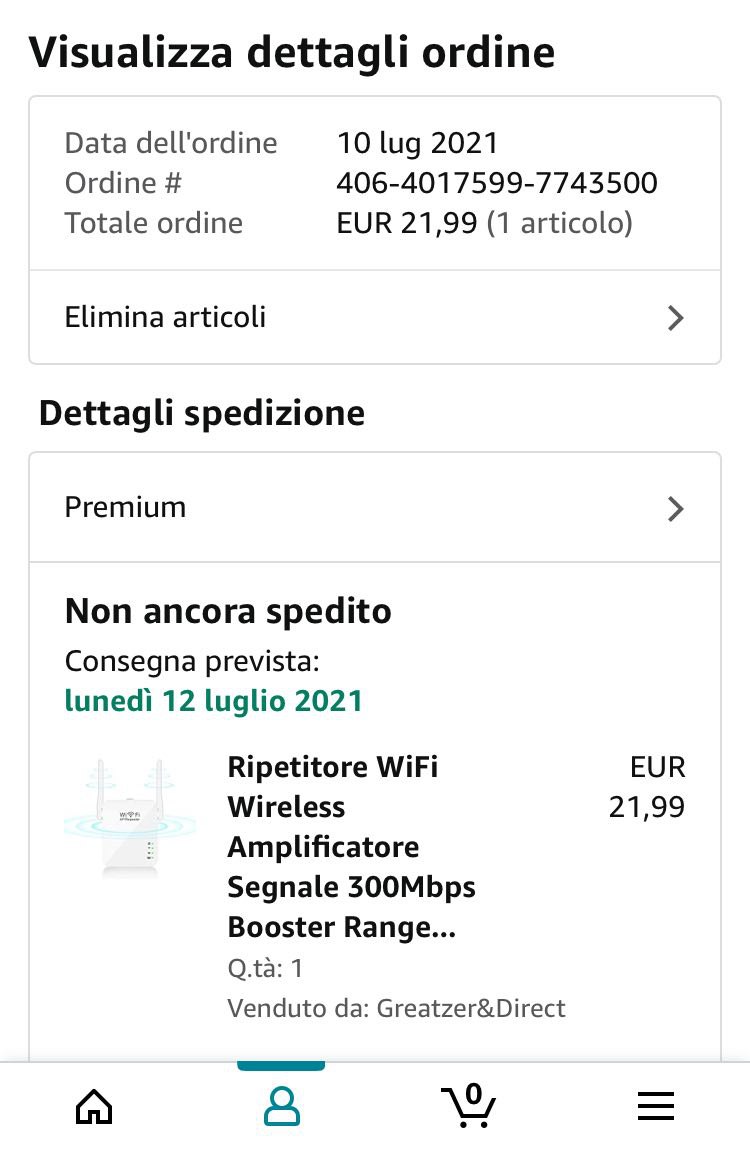The image size is (750, 1173).
Task: Tap the order date 10 lug 2021
Action: (x=417, y=143)
